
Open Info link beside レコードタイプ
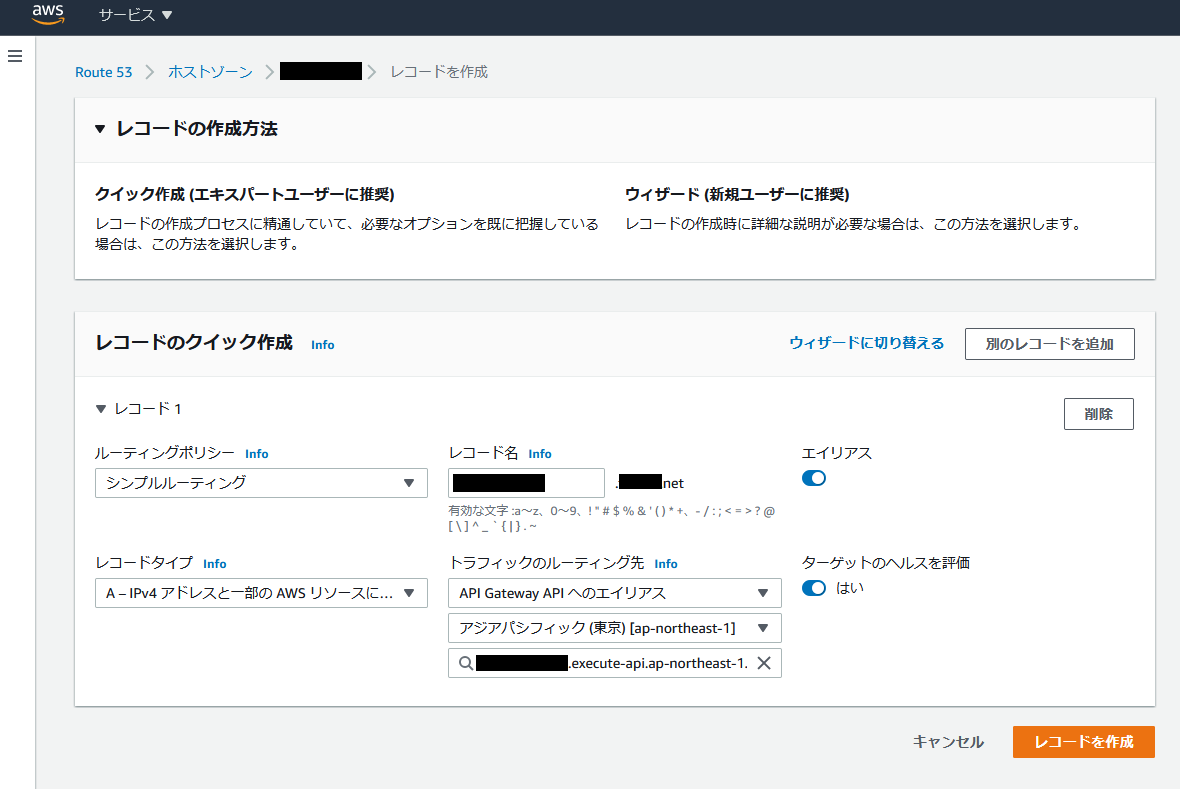click(214, 564)
